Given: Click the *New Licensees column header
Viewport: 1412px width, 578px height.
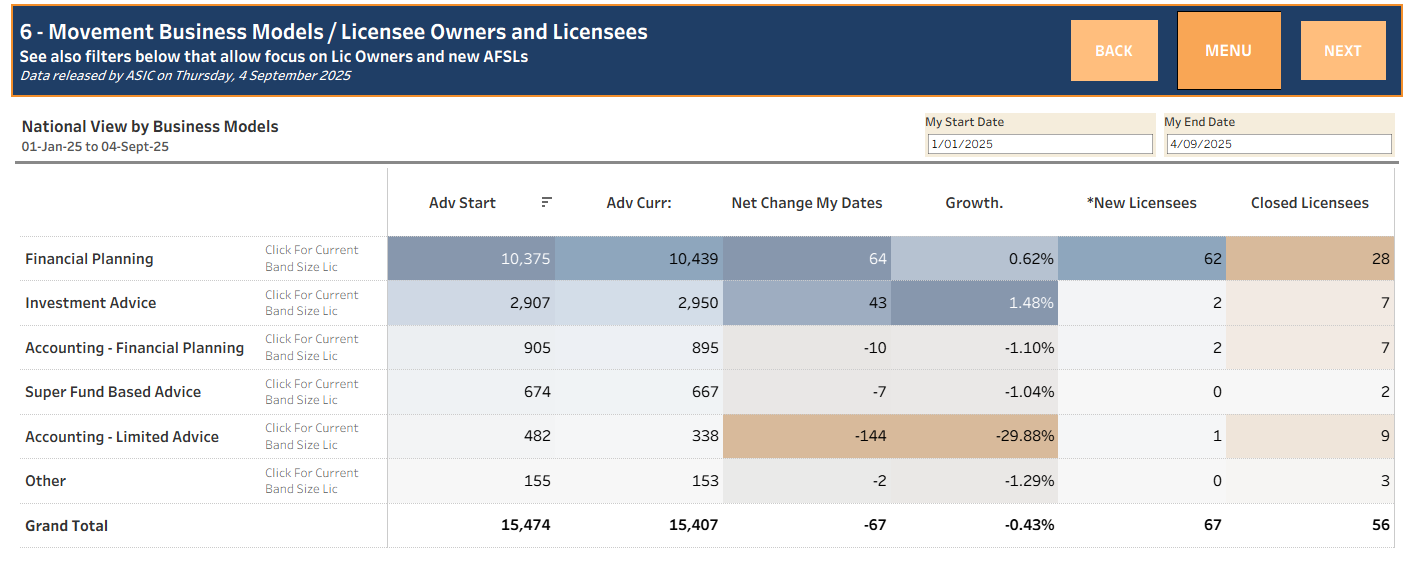Looking at the screenshot, I should tap(1140, 202).
